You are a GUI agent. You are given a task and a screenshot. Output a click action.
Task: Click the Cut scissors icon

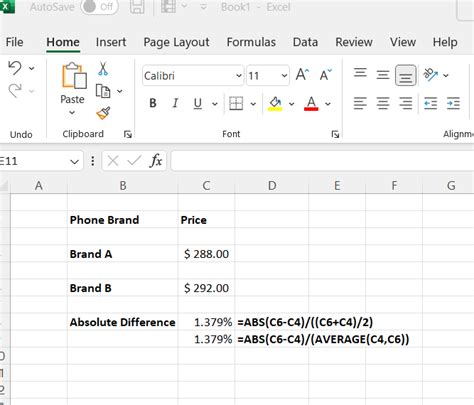(103, 69)
